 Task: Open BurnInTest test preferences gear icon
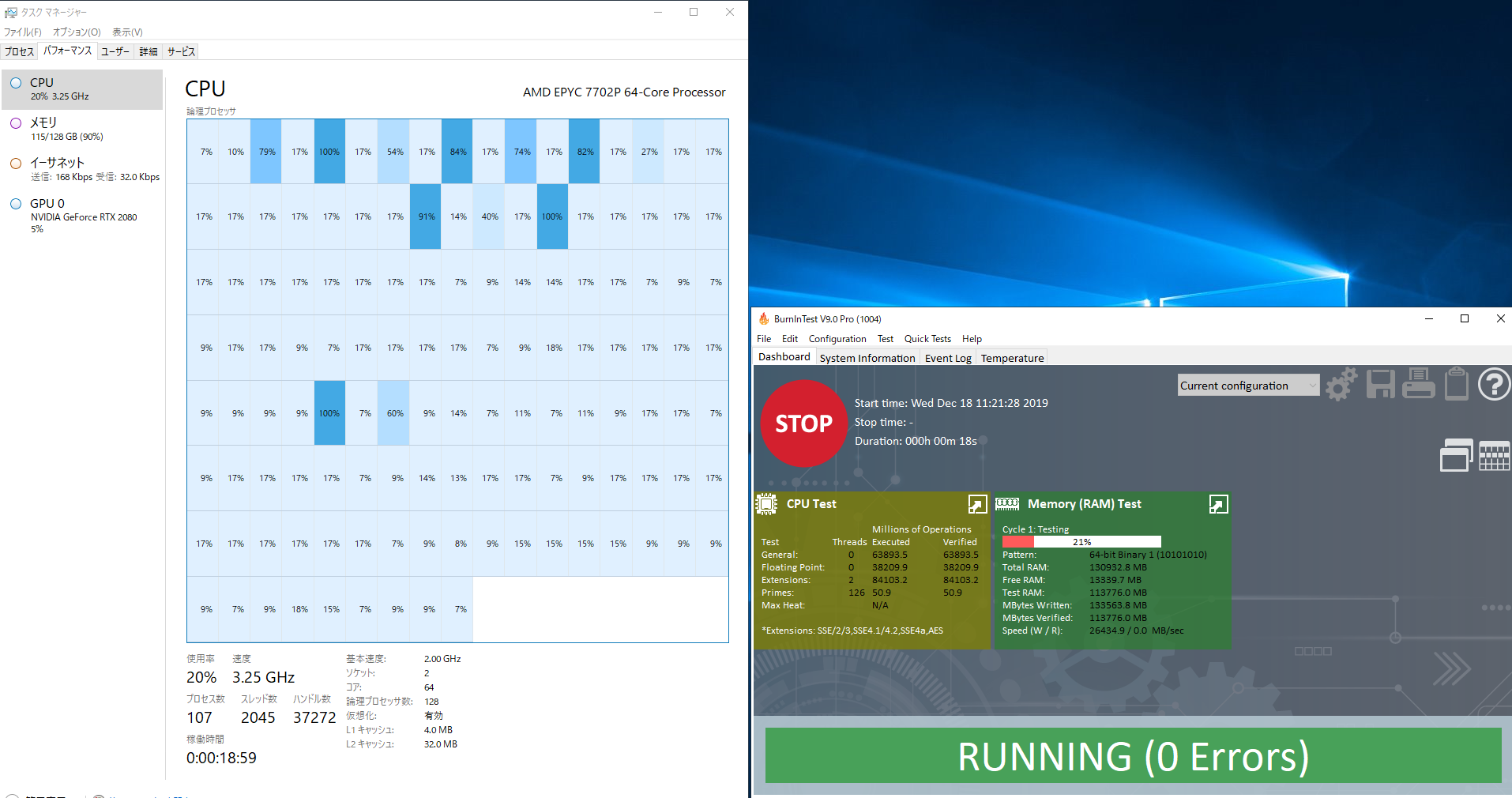[1341, 385]
